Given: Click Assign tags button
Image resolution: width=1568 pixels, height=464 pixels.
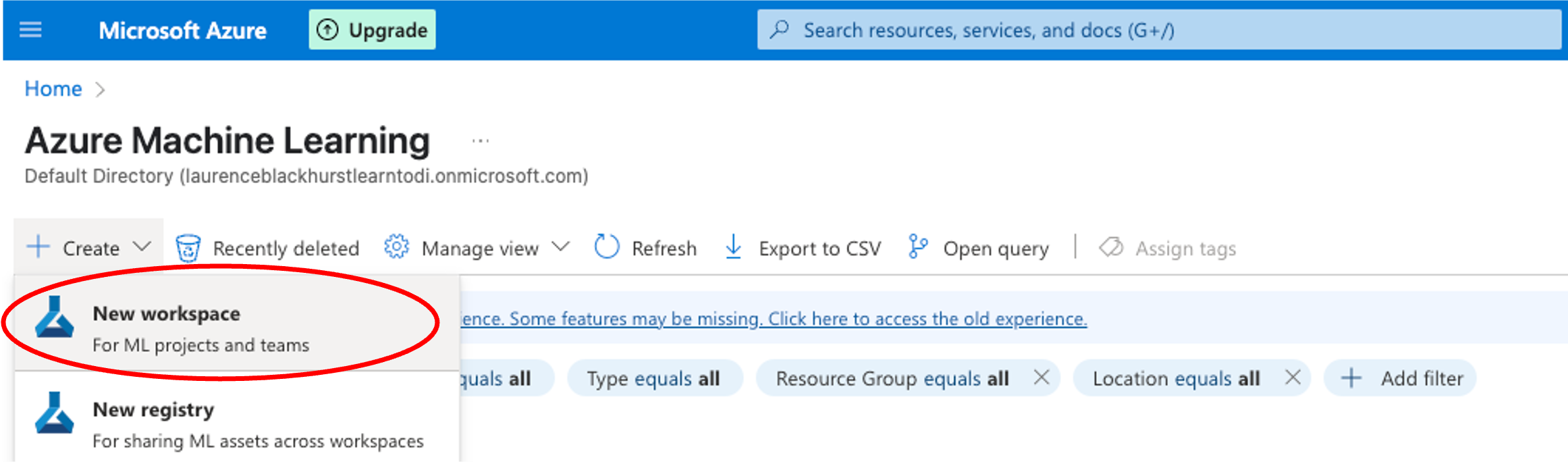Looking at the screenshot, I should (x=1168, y=248).
